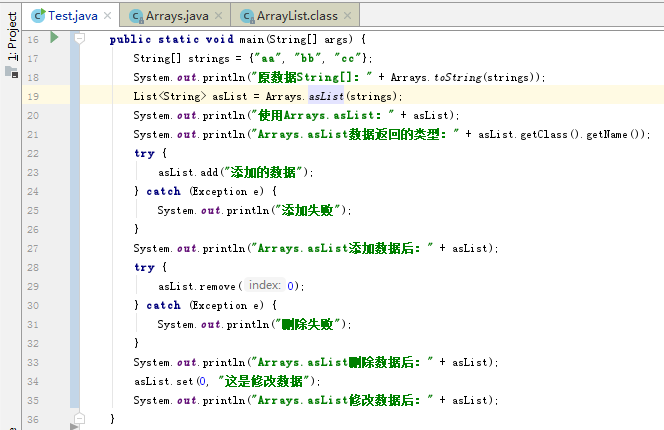
Task: Open the Project tool window
Action: point(12,36)
